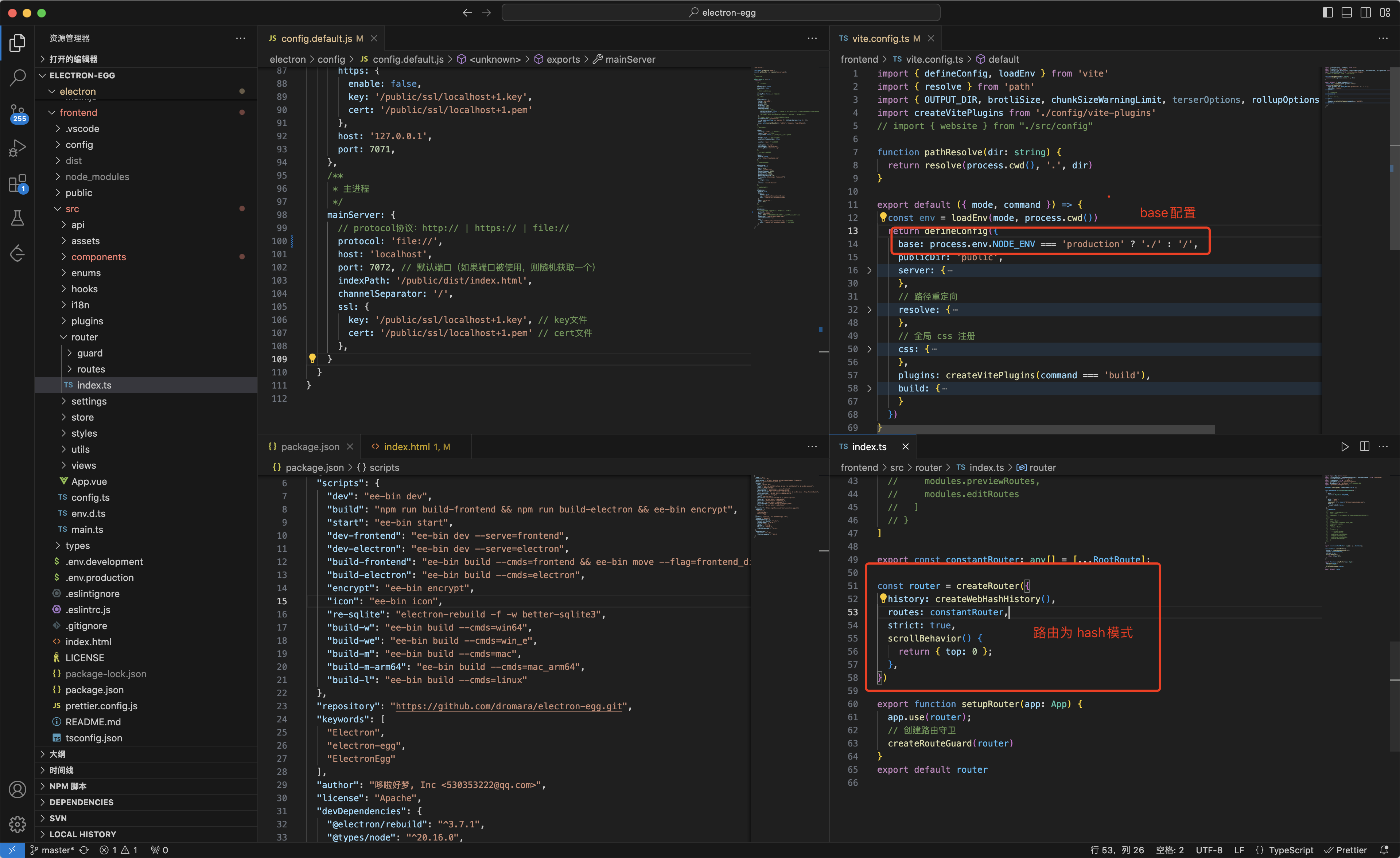The height and width of the screenshot is (858, 1400).
Task: Expand folded server block at line 16
Action: coord(869,270)
